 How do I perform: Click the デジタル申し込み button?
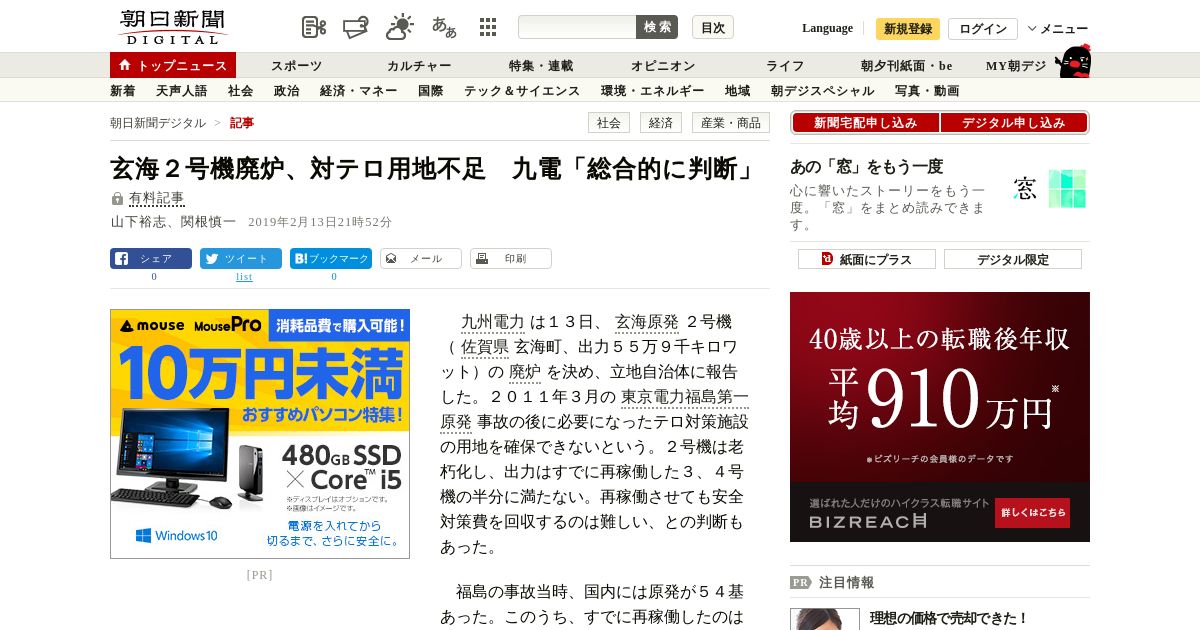pyautogui.click(x=1014, y=123)
